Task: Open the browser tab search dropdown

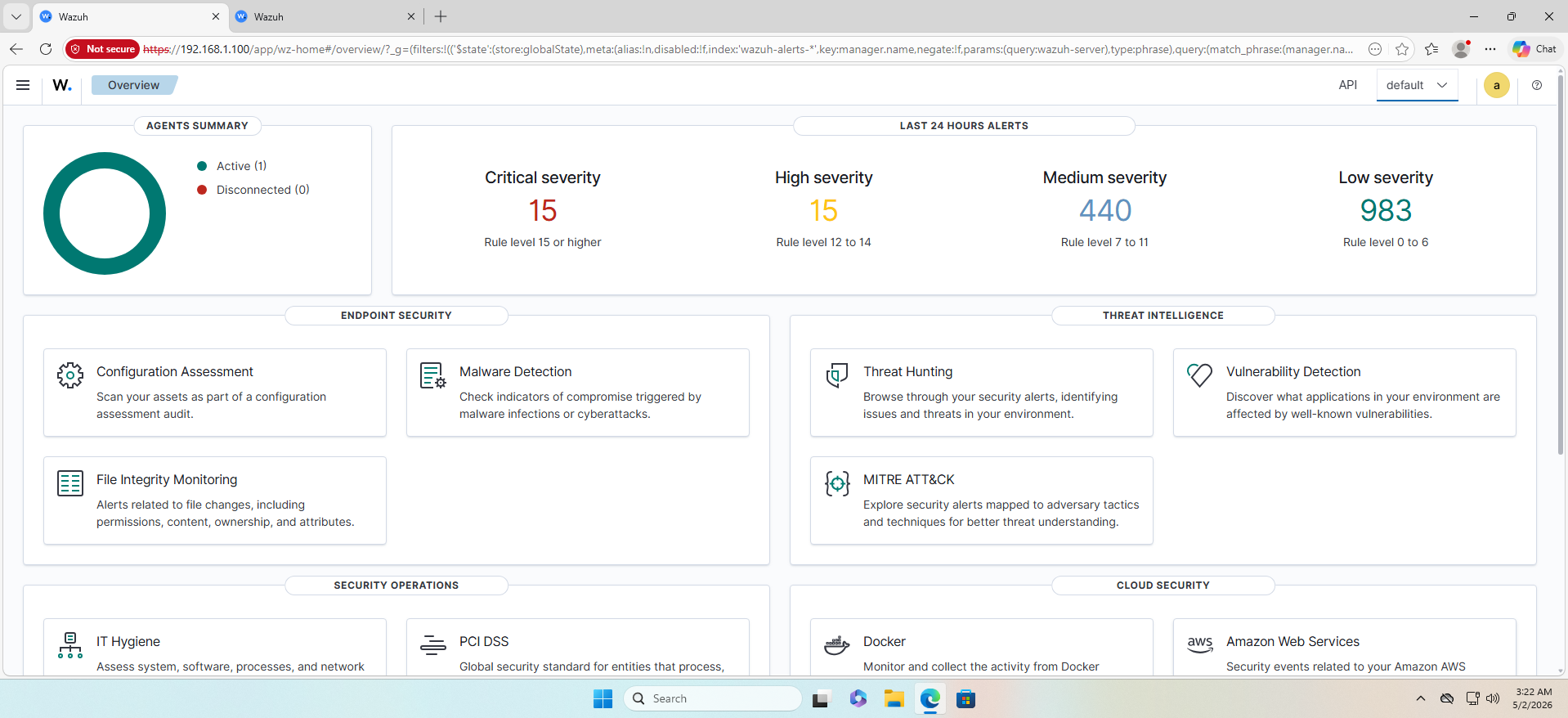Action: [x=16, y=16]
